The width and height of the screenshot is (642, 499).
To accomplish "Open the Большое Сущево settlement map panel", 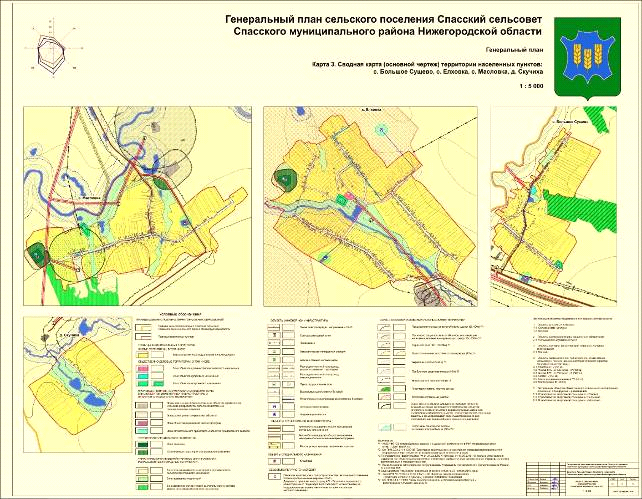I will 554,206.
